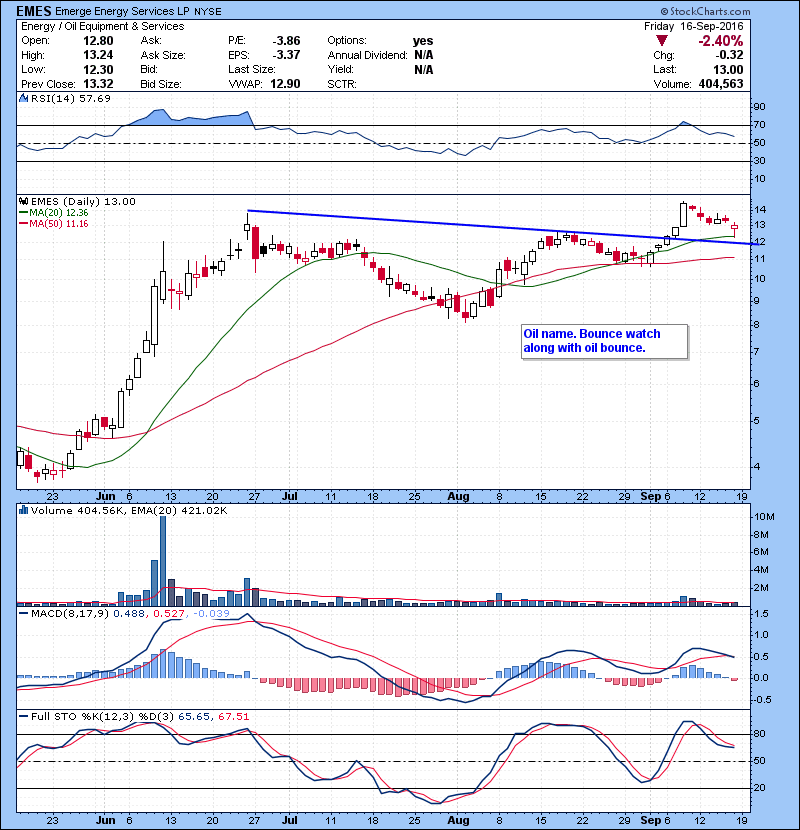
Task: Click the tall June 13 volume spike bar
Action: point(163,561)
